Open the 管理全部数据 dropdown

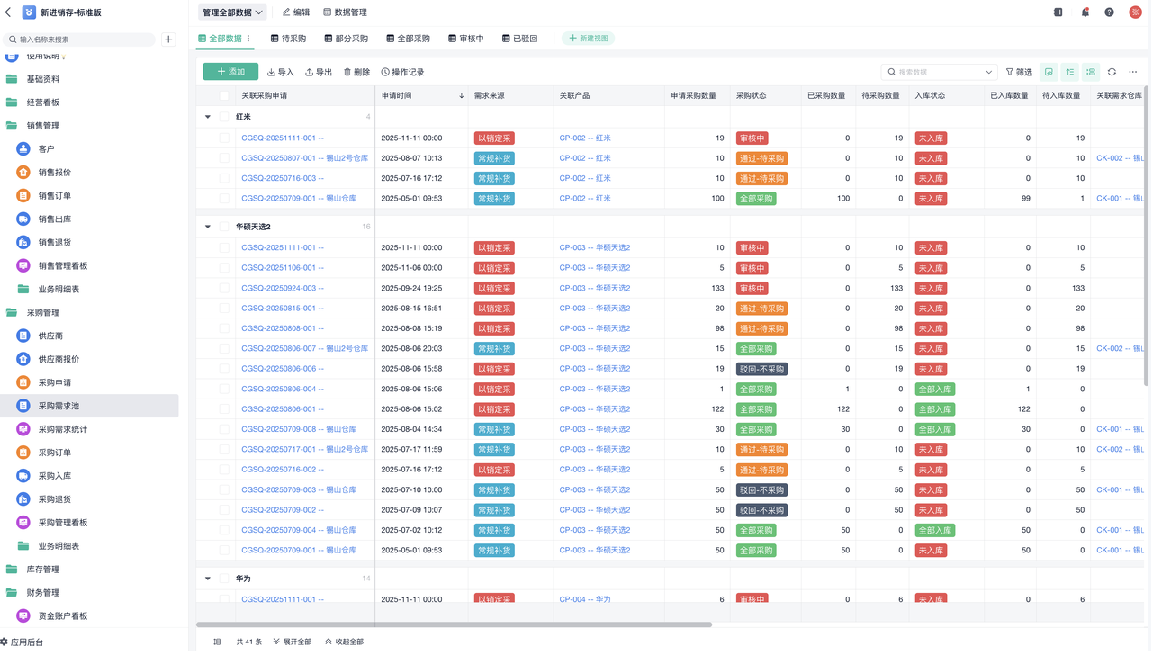(232, 13)
